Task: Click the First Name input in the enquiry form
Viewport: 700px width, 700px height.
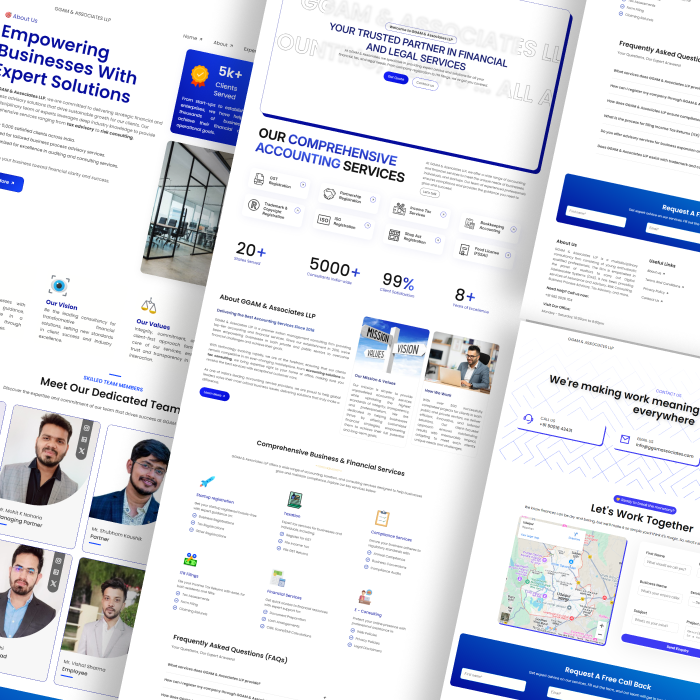Action: (667, 566)
